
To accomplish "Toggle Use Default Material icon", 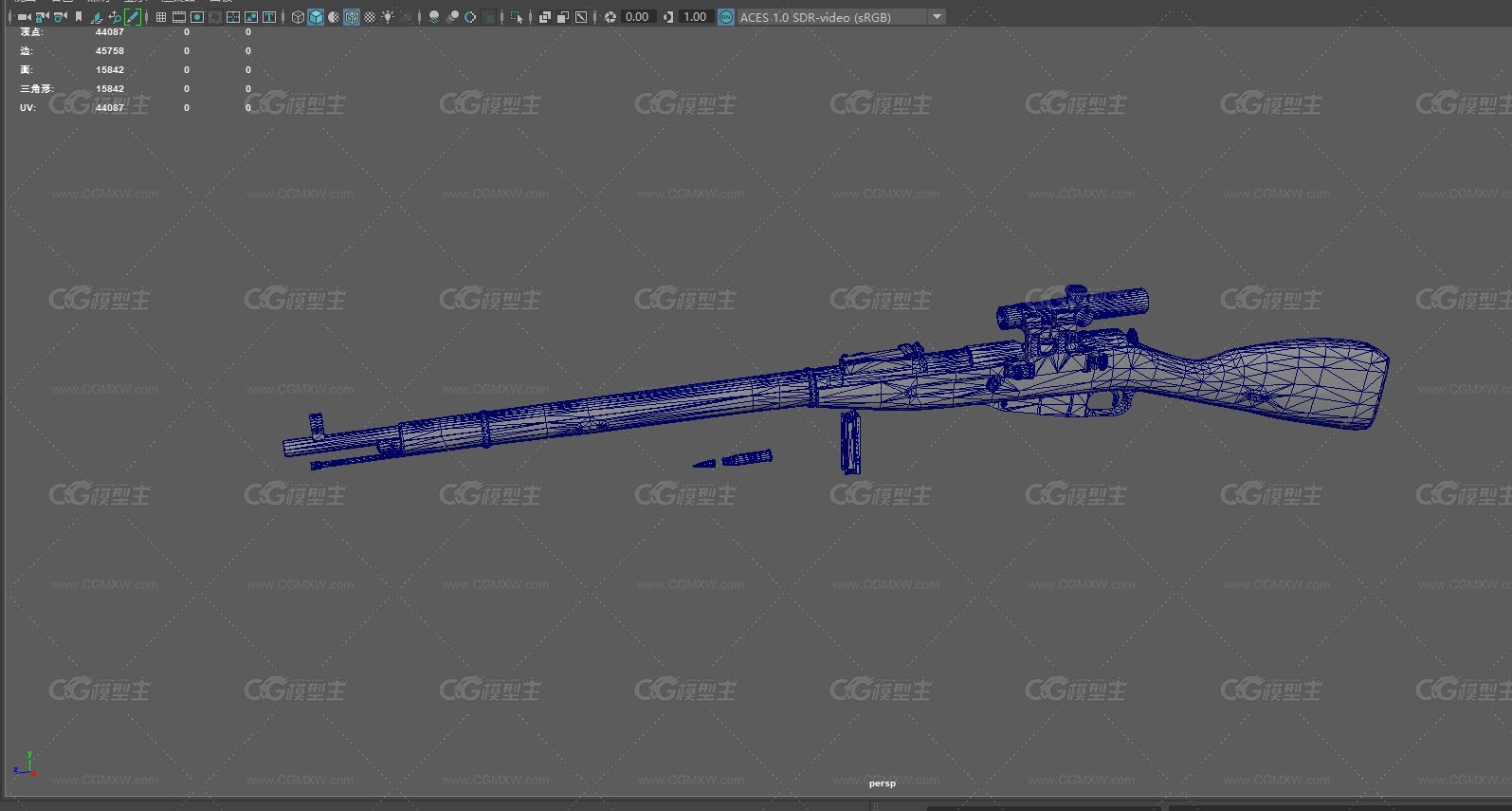I will pos(334,17).
